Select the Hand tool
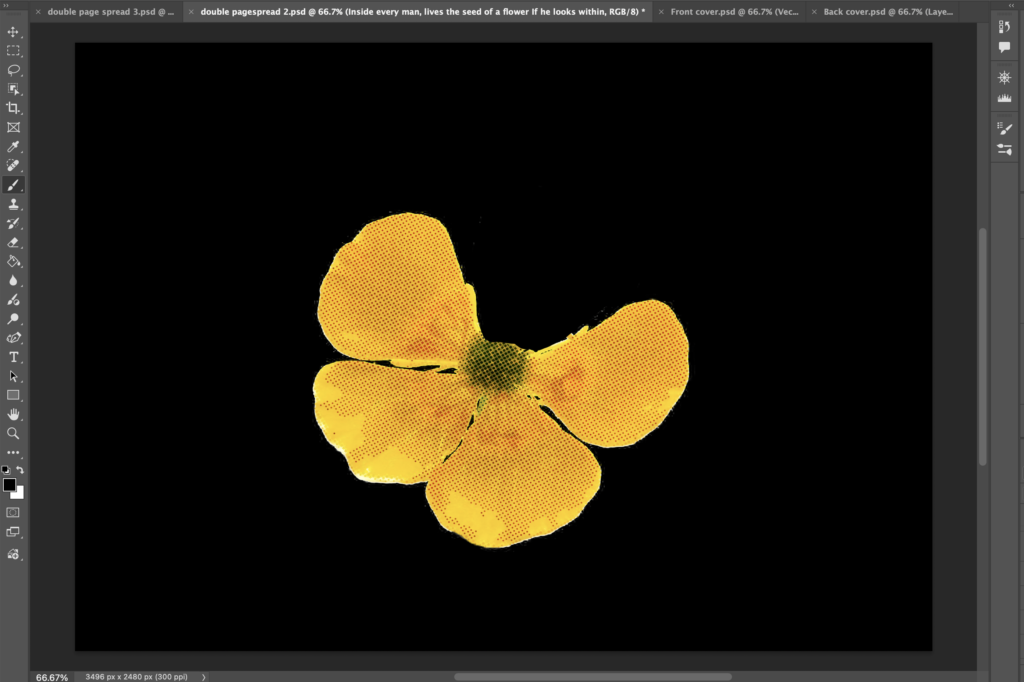The width and height of the screenshot is (1024, 682). pos(14,414)
